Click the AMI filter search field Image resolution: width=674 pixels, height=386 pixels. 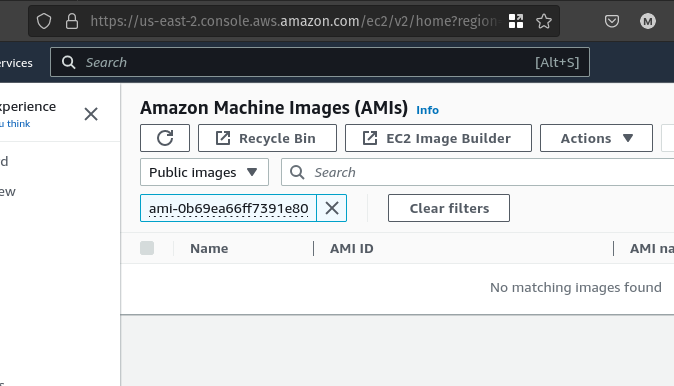click(477, 172)
